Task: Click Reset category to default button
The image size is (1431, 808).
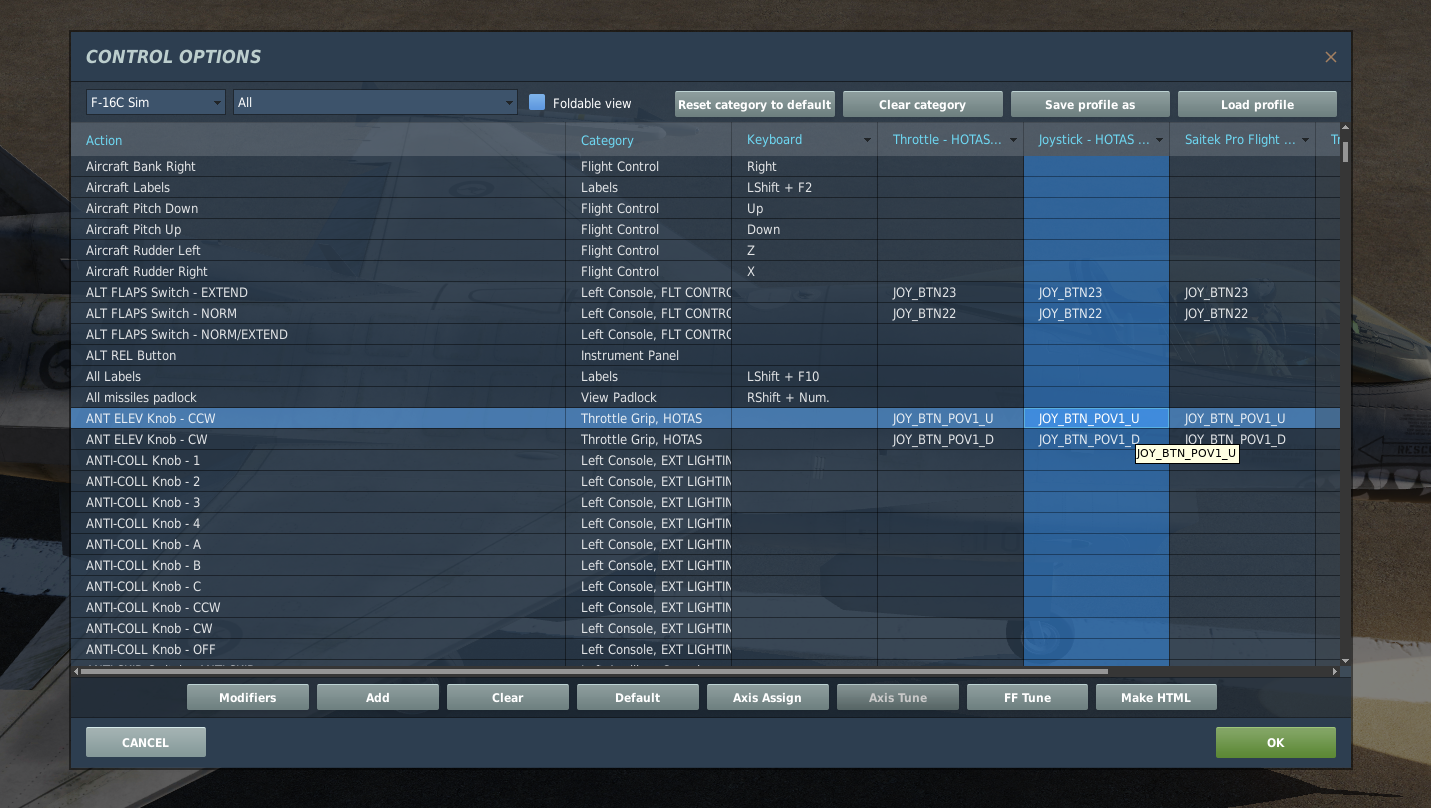Action: click(x=755, y=104)
